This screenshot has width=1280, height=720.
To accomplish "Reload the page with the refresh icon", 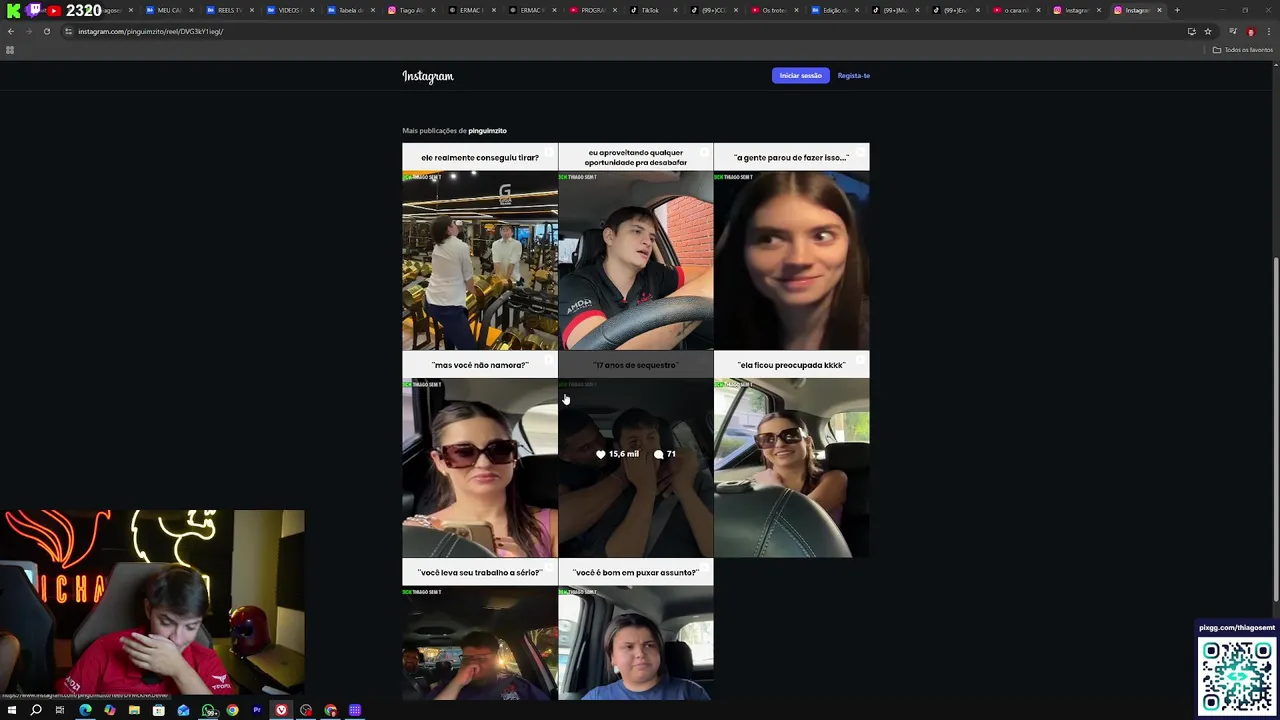I will click(46, 31).
